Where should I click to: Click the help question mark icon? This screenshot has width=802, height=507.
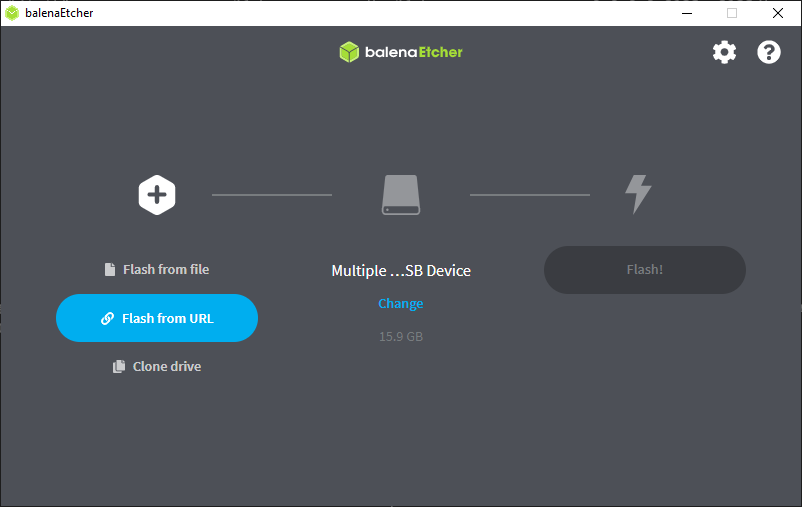point(768,52)
